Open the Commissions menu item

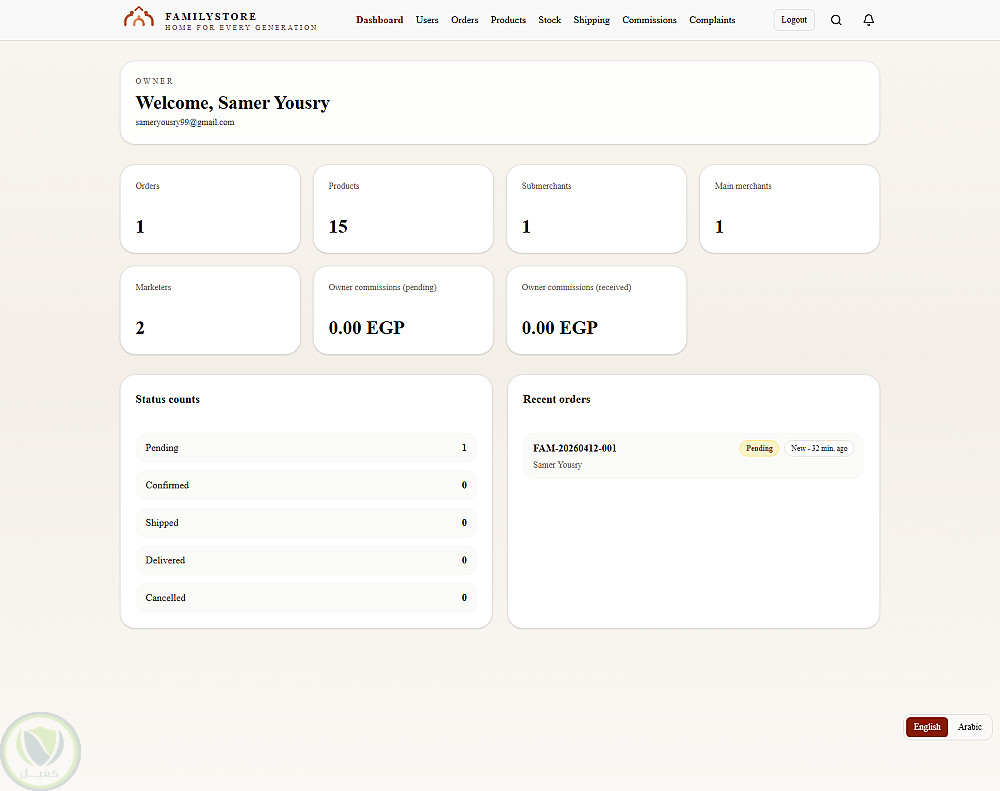pyautogui.click(x=649, y=20)
